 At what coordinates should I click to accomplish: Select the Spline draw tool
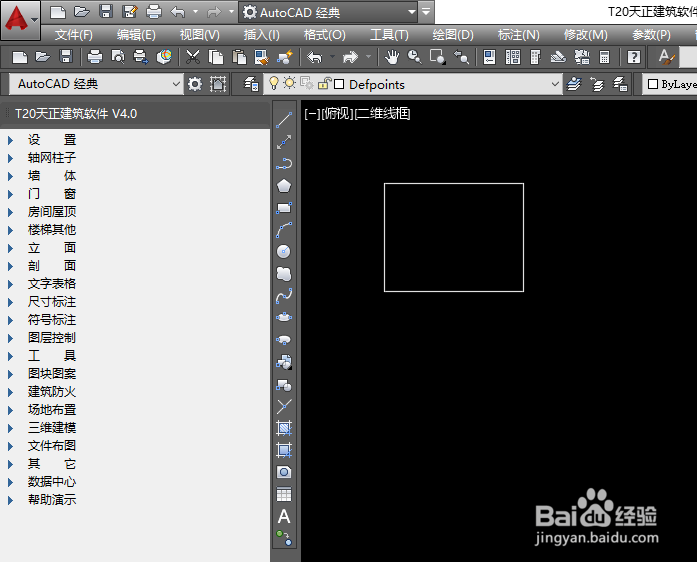(x=284, y=296)
